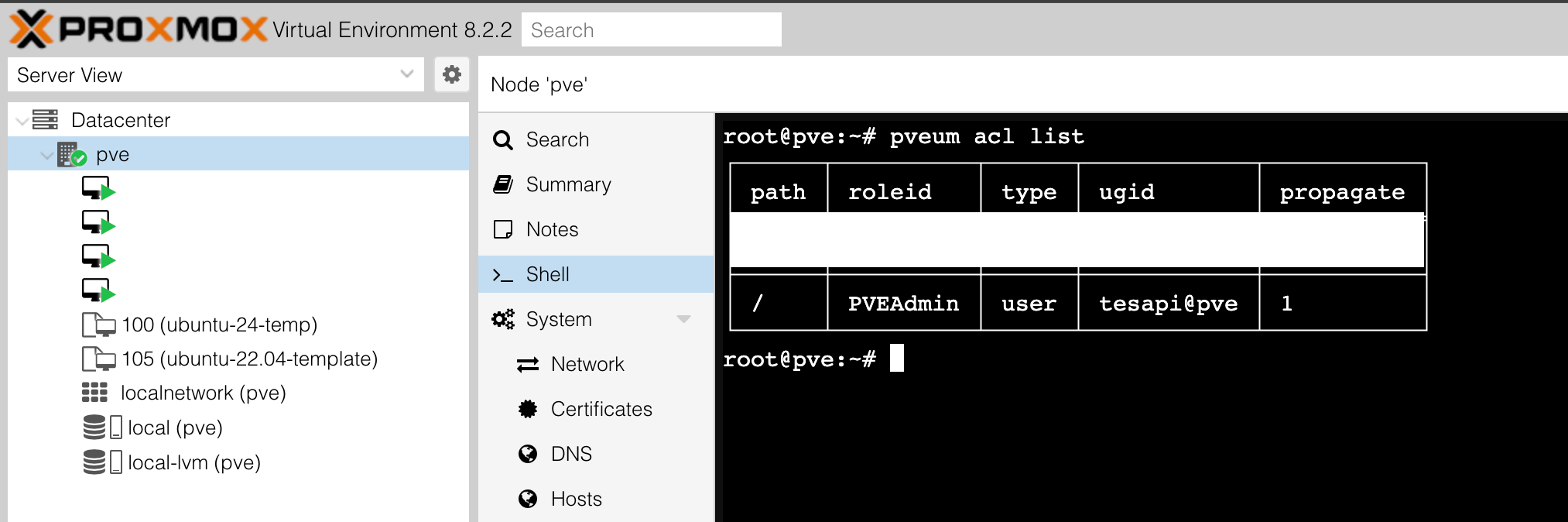
Task: Open the server view settings gear
Action: 451,74
